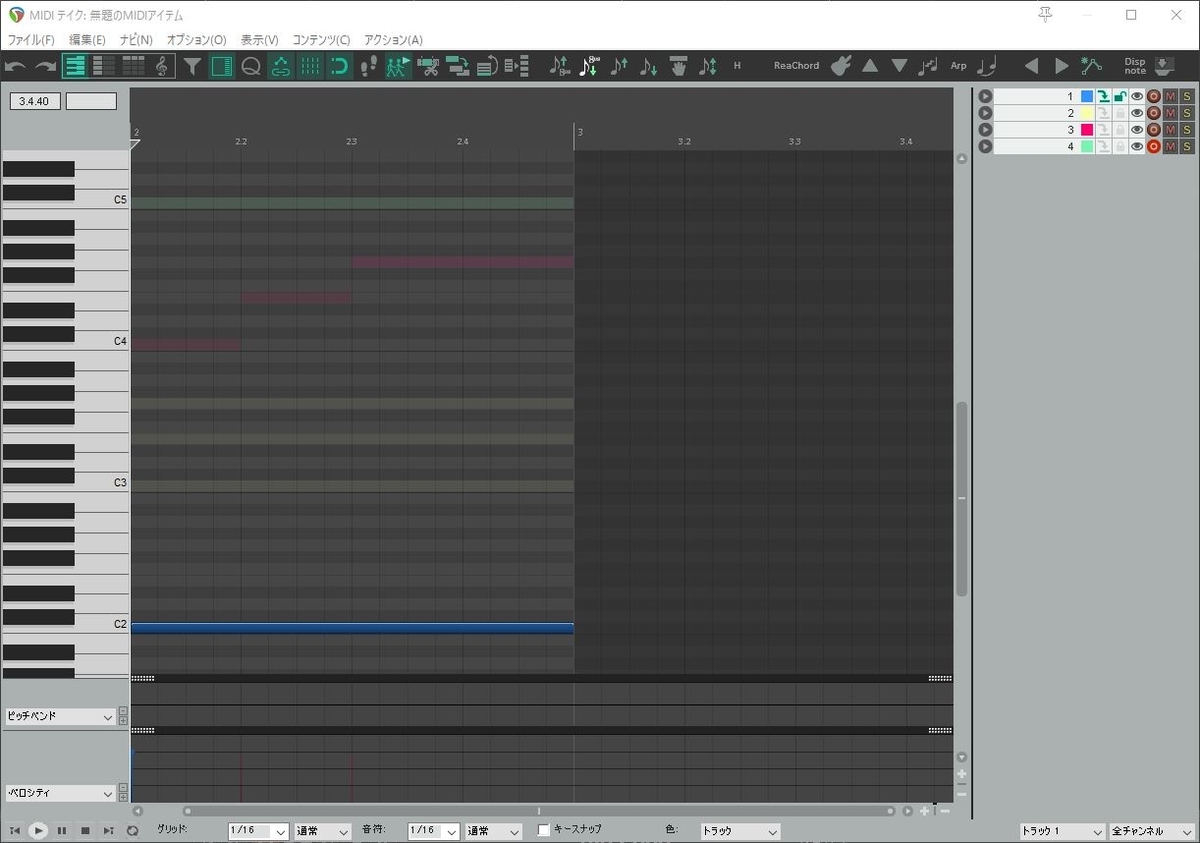The width and height of the screenshot is (1200, 843).
Task: Click the scissors split notes icon
Action: [429, 66]
